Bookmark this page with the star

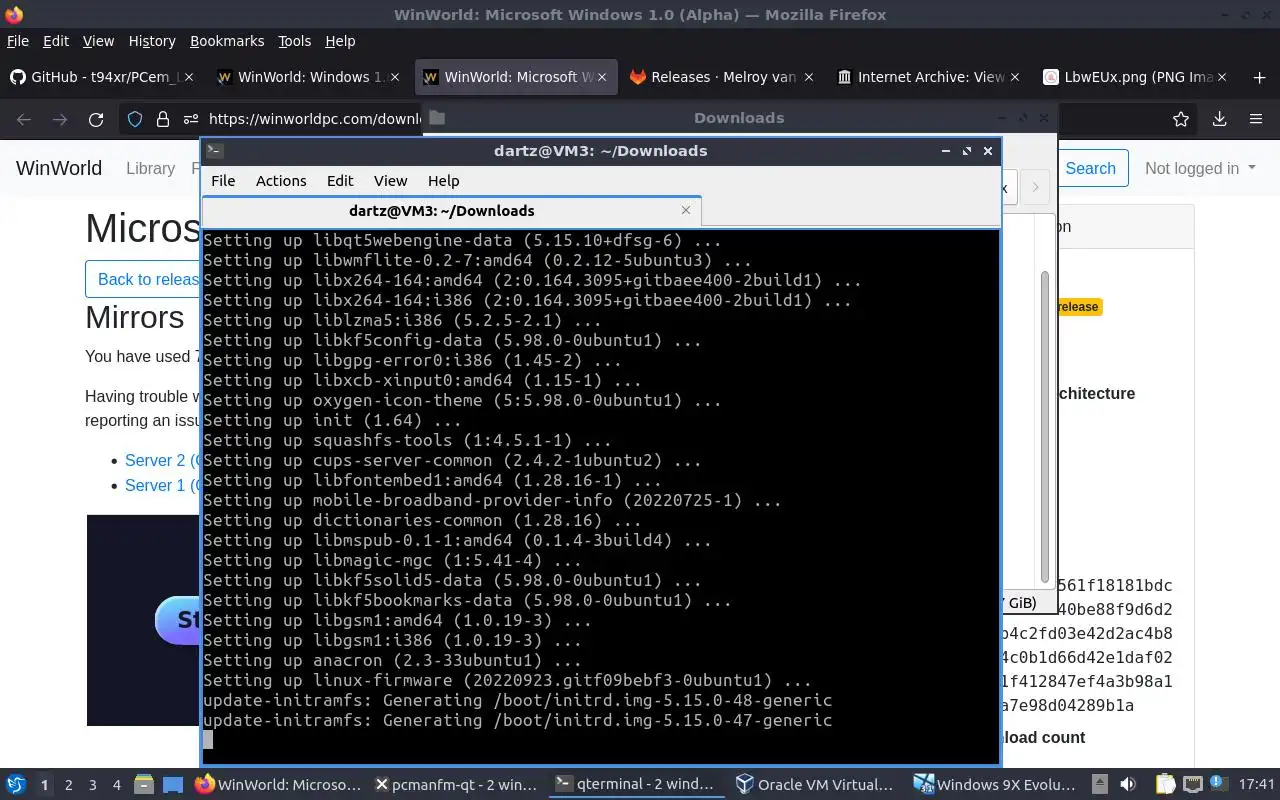1181,119
